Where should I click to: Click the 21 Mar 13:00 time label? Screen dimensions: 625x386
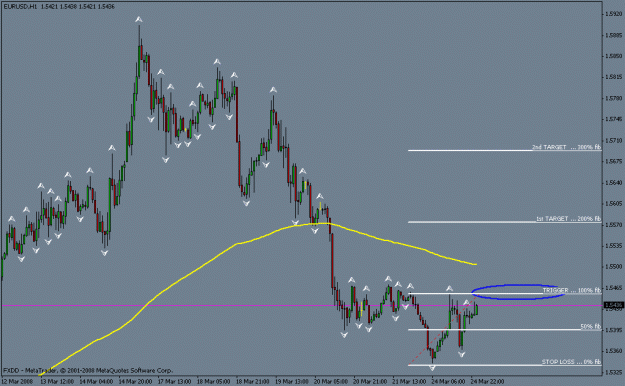tap(409, 381)
